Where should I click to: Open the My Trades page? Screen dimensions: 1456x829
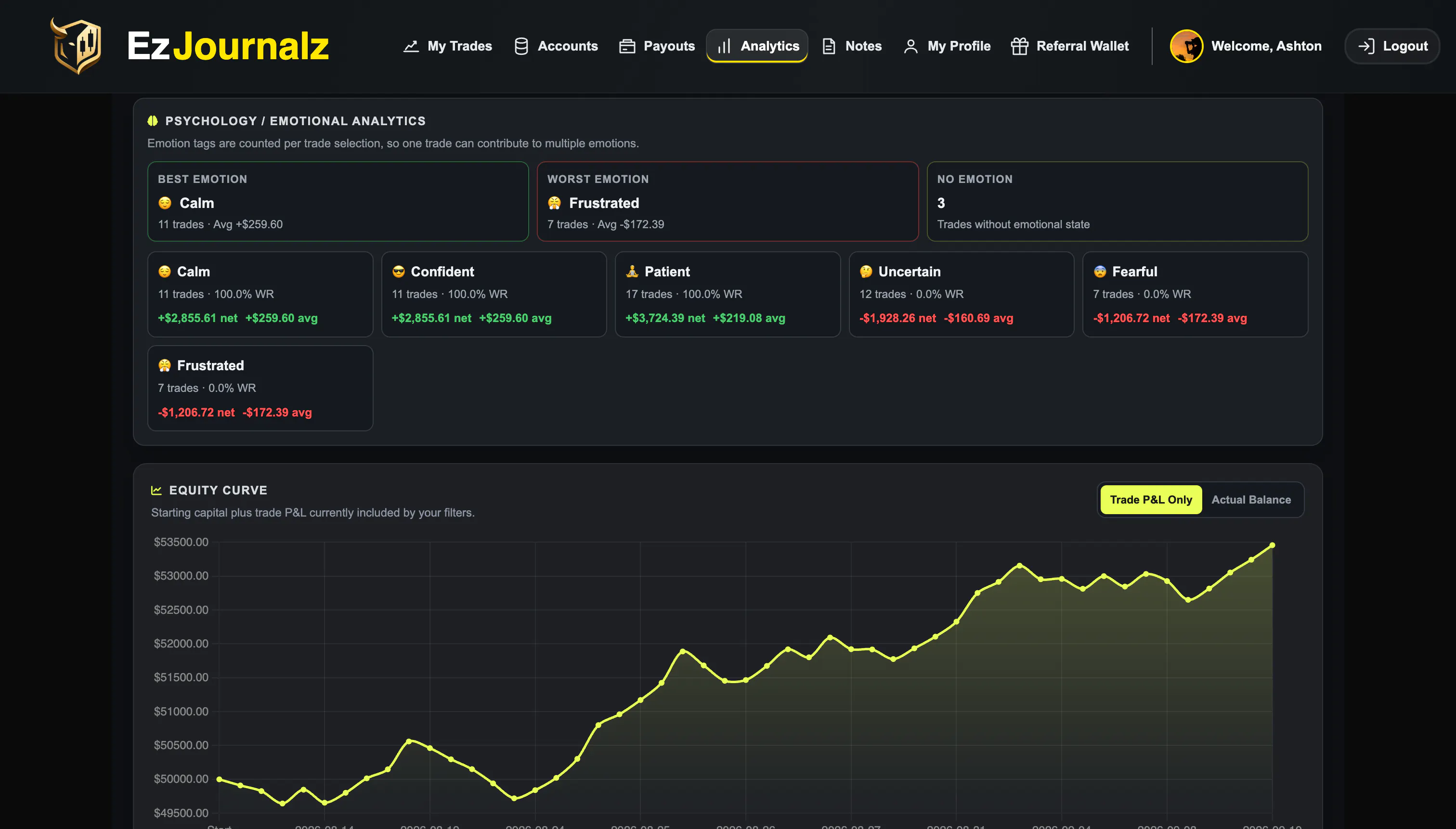point(448,46)
